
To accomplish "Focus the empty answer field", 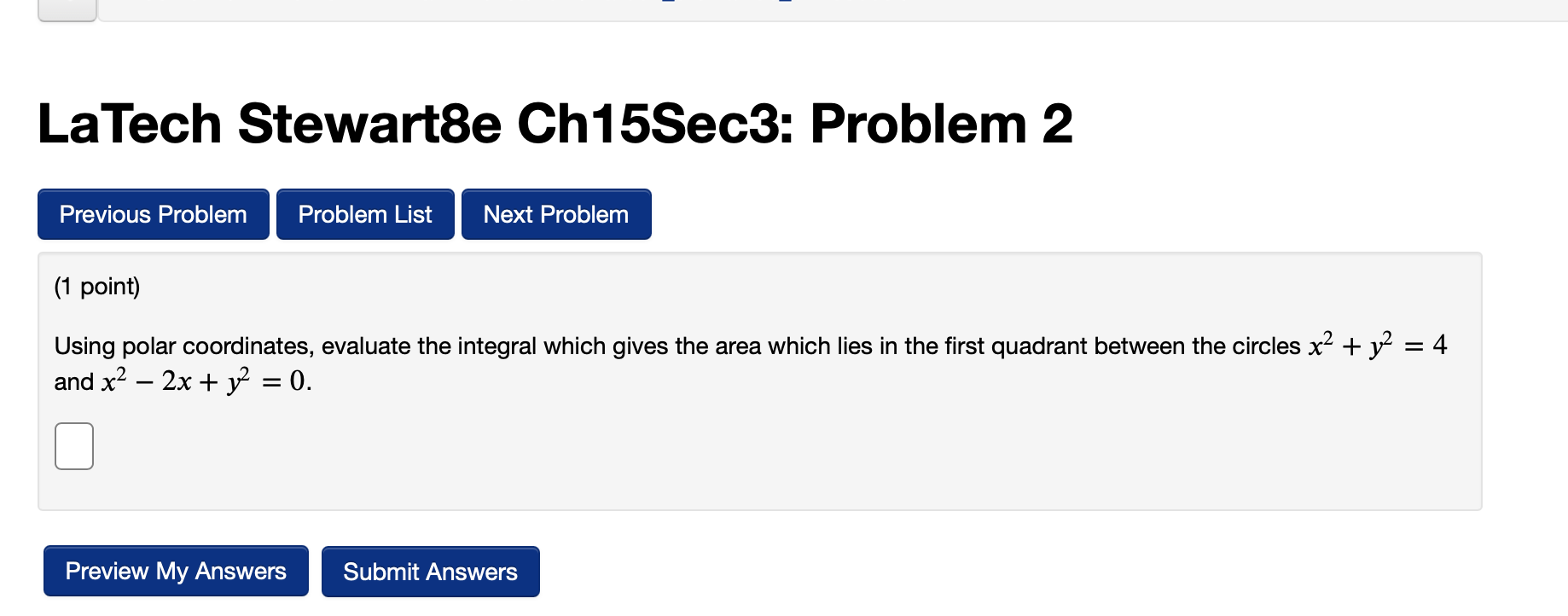I will pos(73,445).
